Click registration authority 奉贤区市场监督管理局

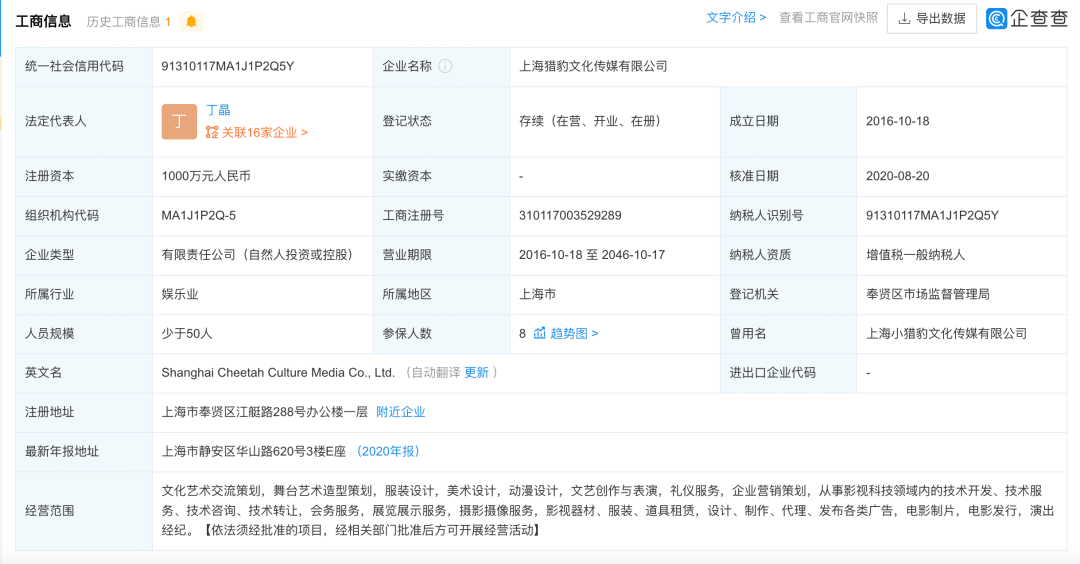[928, 294]
